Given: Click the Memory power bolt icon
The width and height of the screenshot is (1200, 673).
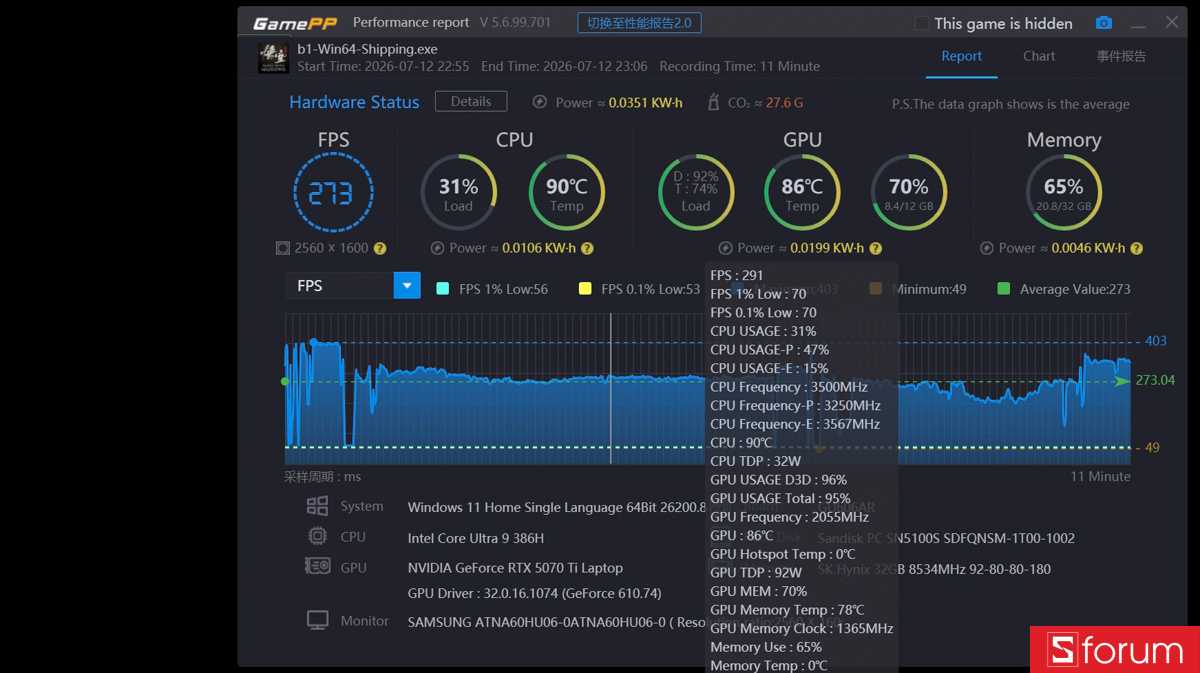Looking at the screenshot, I should coord(987,248).
